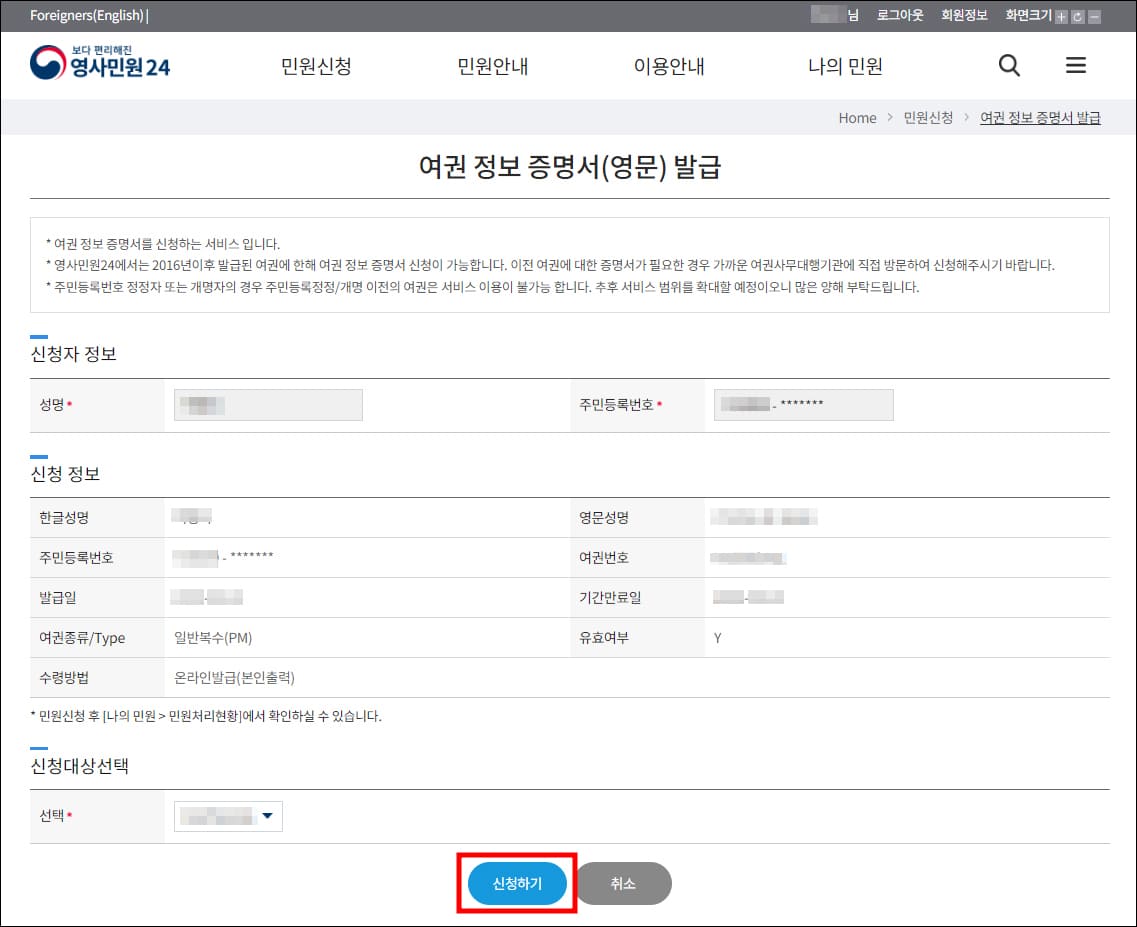Open the hamburger navigation menu
The width and height of the screenshot is (1137, 927).
(x=1075, y=64)
